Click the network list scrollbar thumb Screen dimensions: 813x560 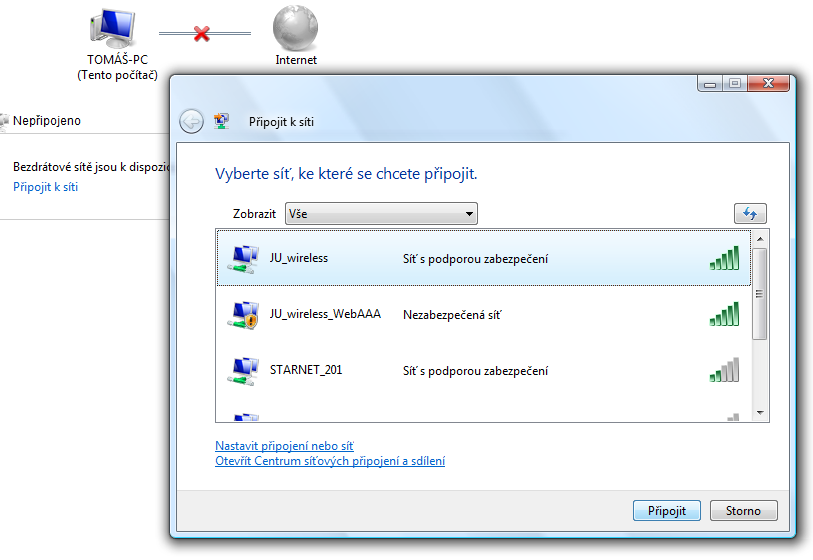click(x=760, y=294)
